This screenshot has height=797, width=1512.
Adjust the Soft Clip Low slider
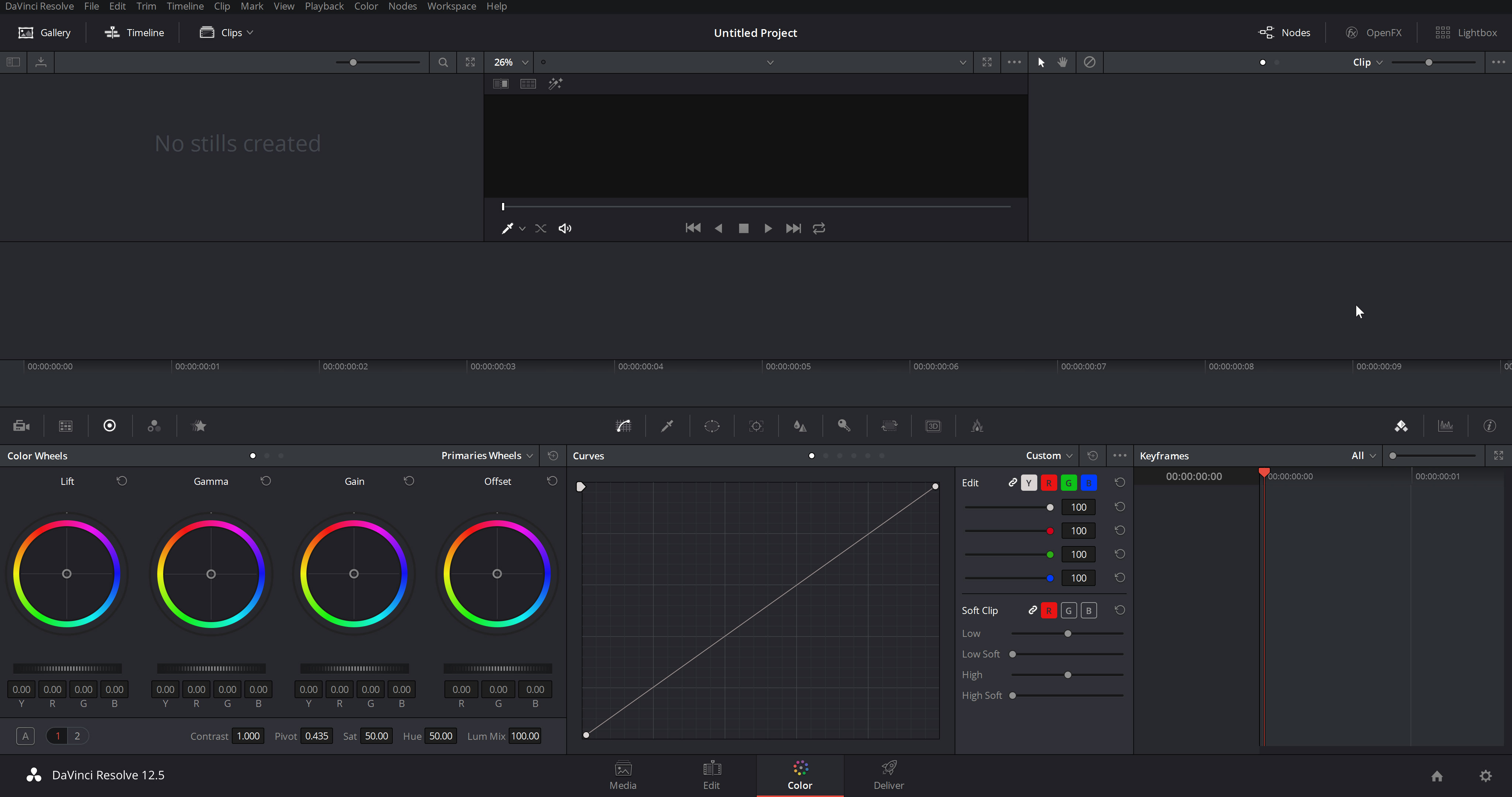1067,634
